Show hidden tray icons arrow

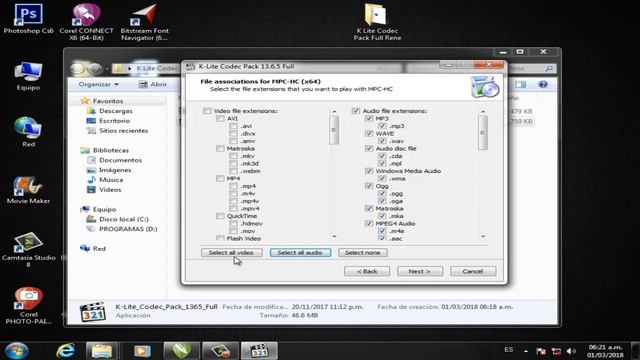(x=526, y=351)
